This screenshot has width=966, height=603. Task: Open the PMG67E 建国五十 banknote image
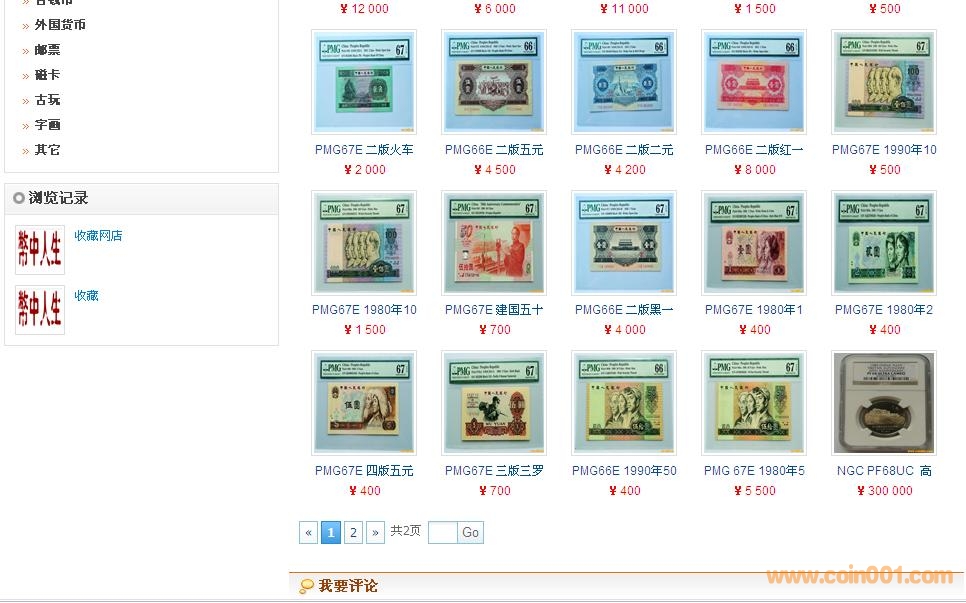tap(494, 243)
